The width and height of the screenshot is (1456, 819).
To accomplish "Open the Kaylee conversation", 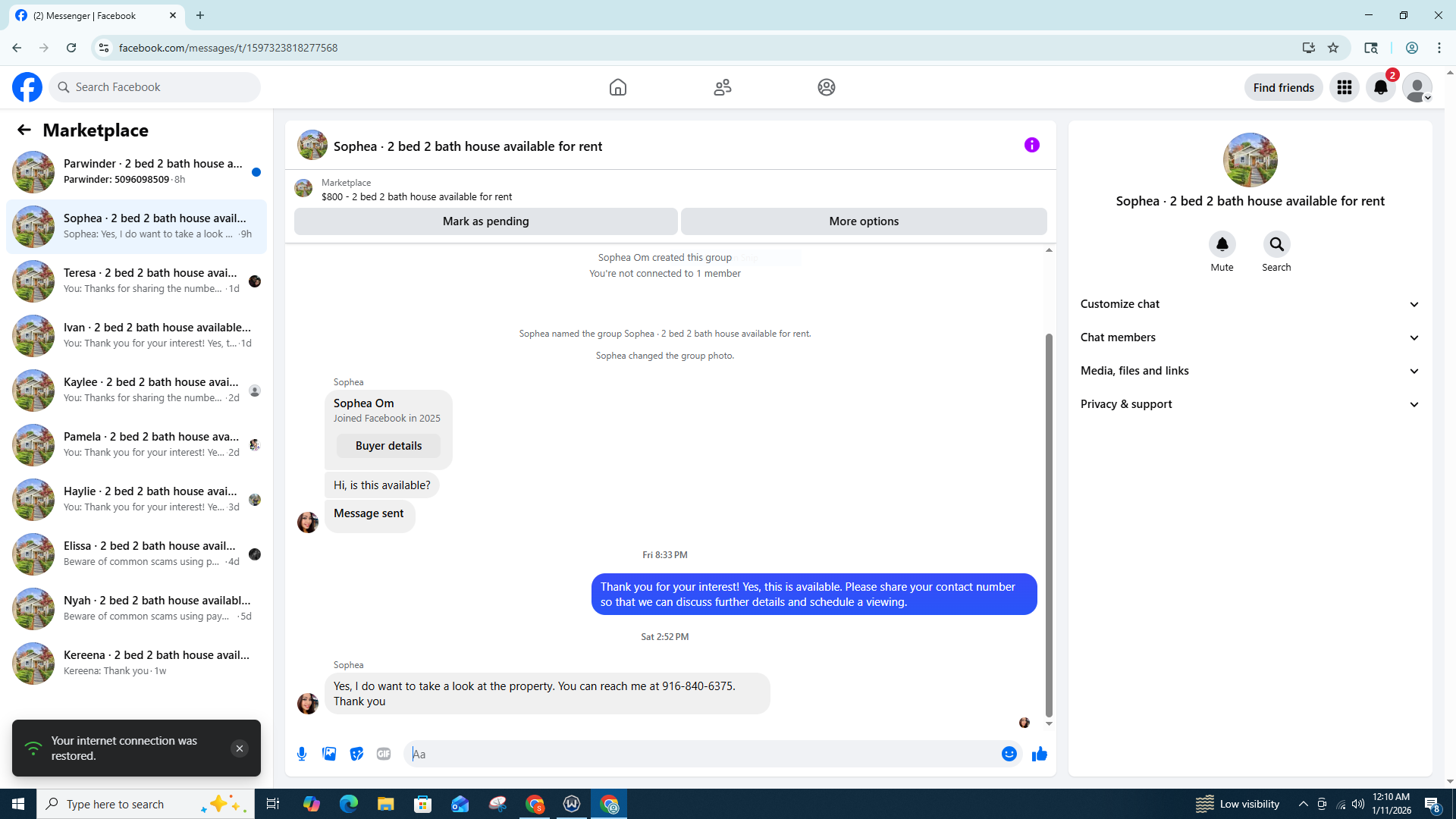I will [136, 391].
